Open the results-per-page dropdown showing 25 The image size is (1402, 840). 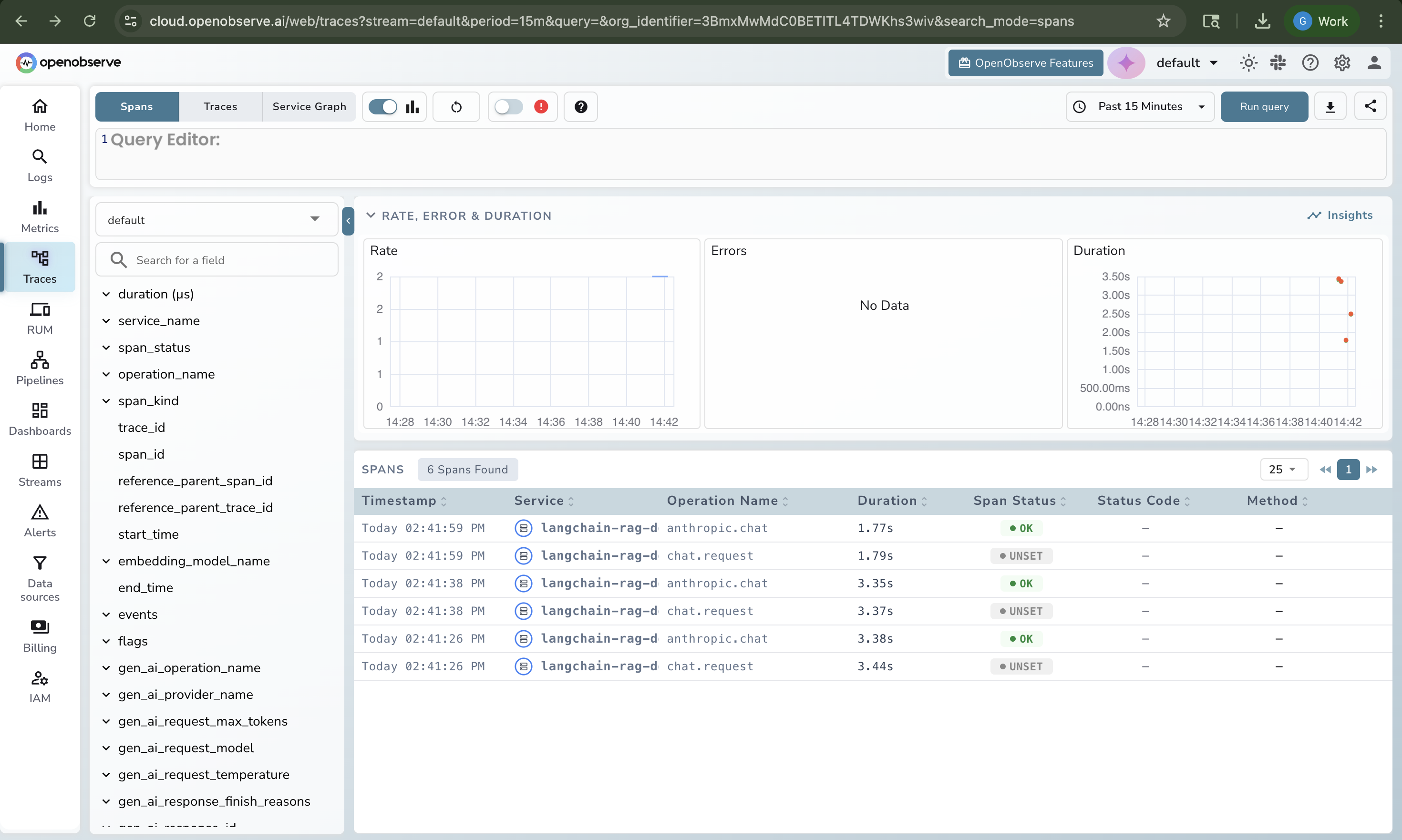pyautogui.click(x=1283, y=469)
